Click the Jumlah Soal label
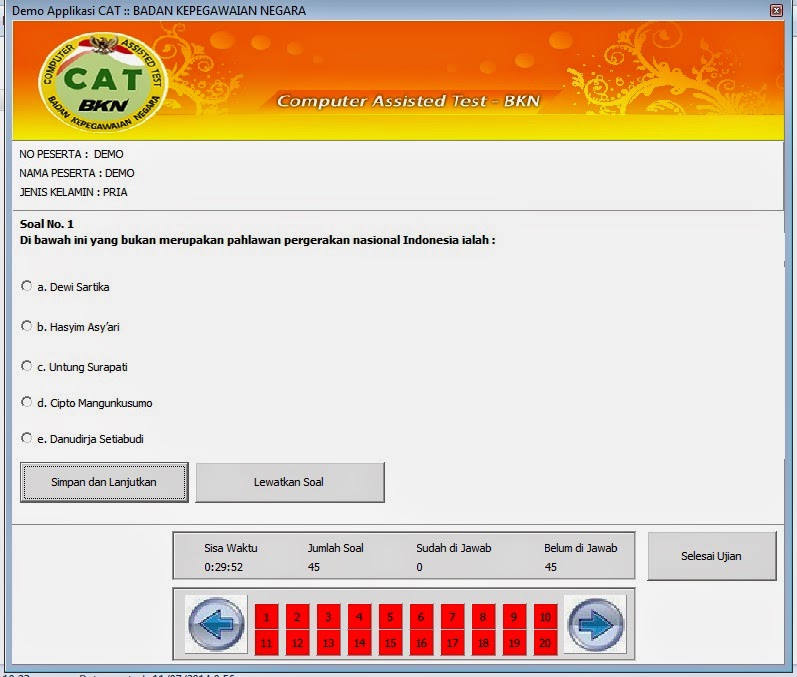797x677 pixels. point(335,548)
